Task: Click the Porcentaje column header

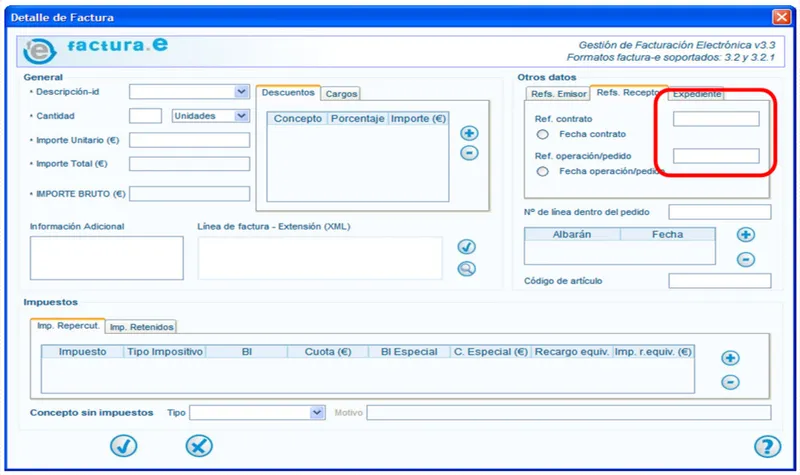Action: pyautogui.click(x=357, y=118)
